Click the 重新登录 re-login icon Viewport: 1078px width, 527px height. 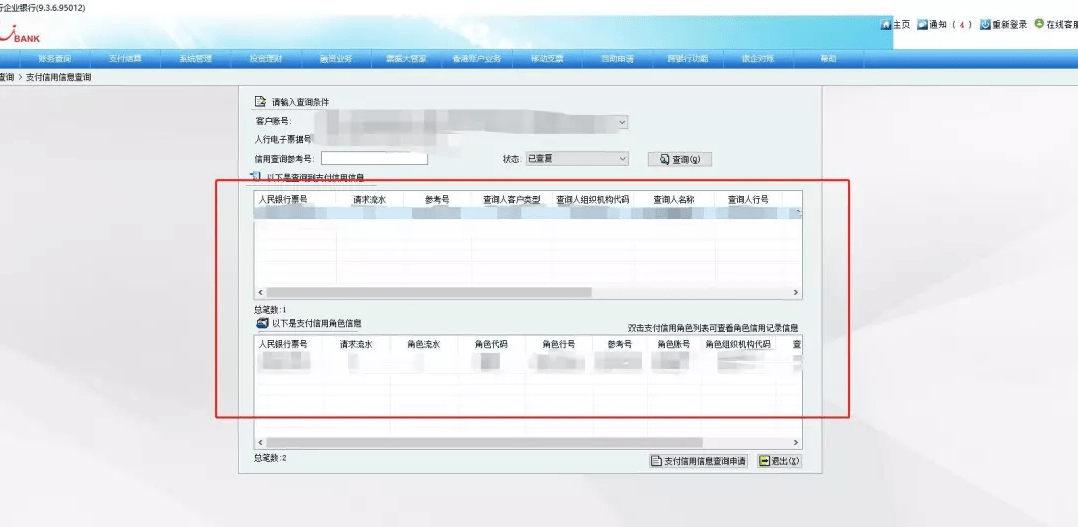coord(984,25)
